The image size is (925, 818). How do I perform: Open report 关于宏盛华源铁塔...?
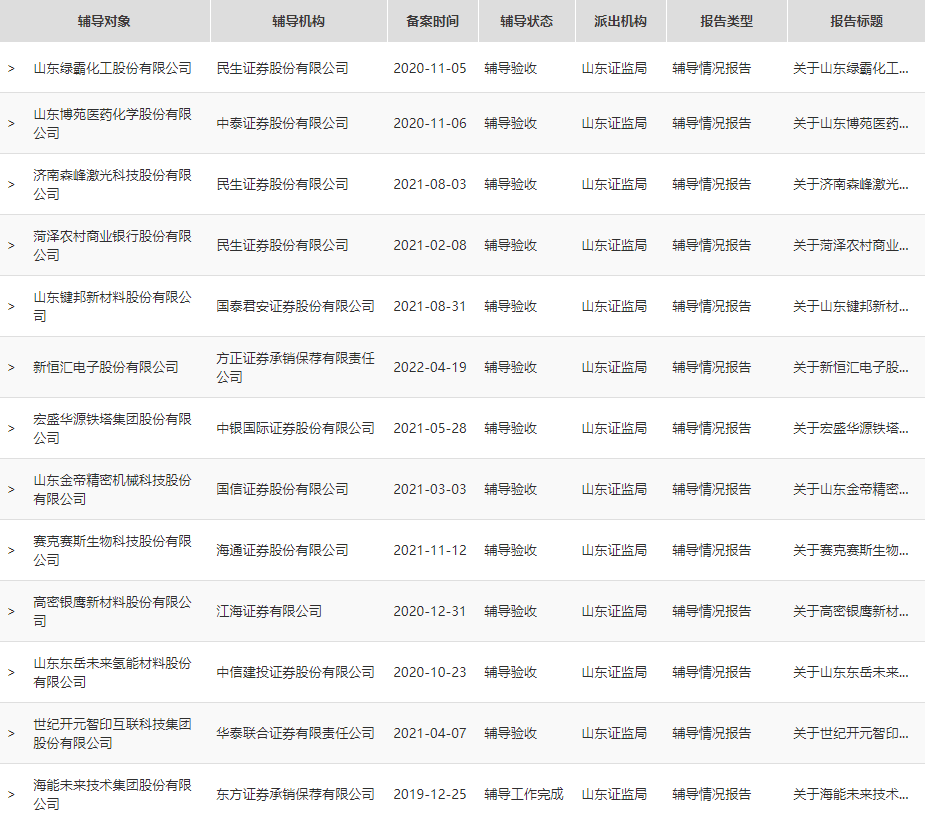[851, 428]
